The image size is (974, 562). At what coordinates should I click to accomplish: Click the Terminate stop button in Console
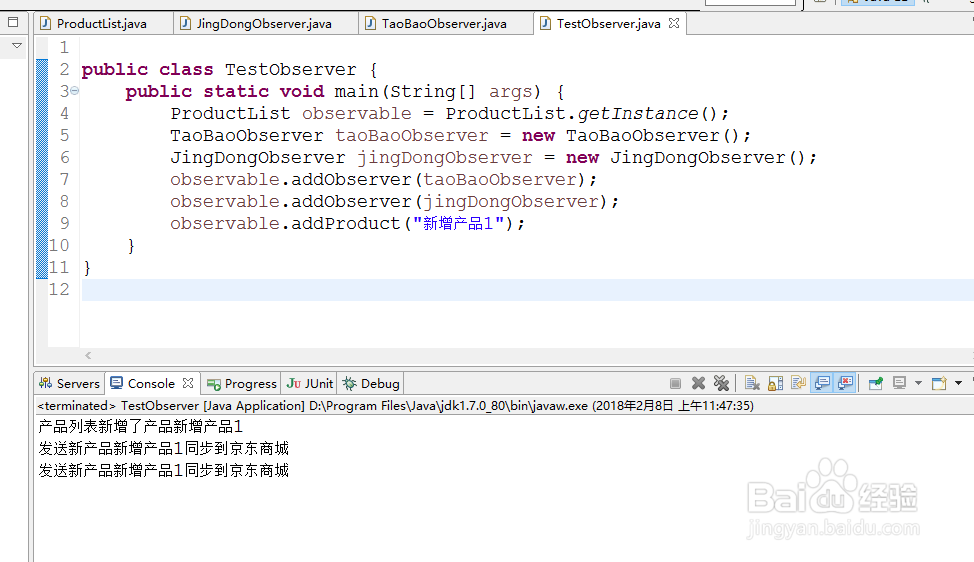click(x=675, y=383)
